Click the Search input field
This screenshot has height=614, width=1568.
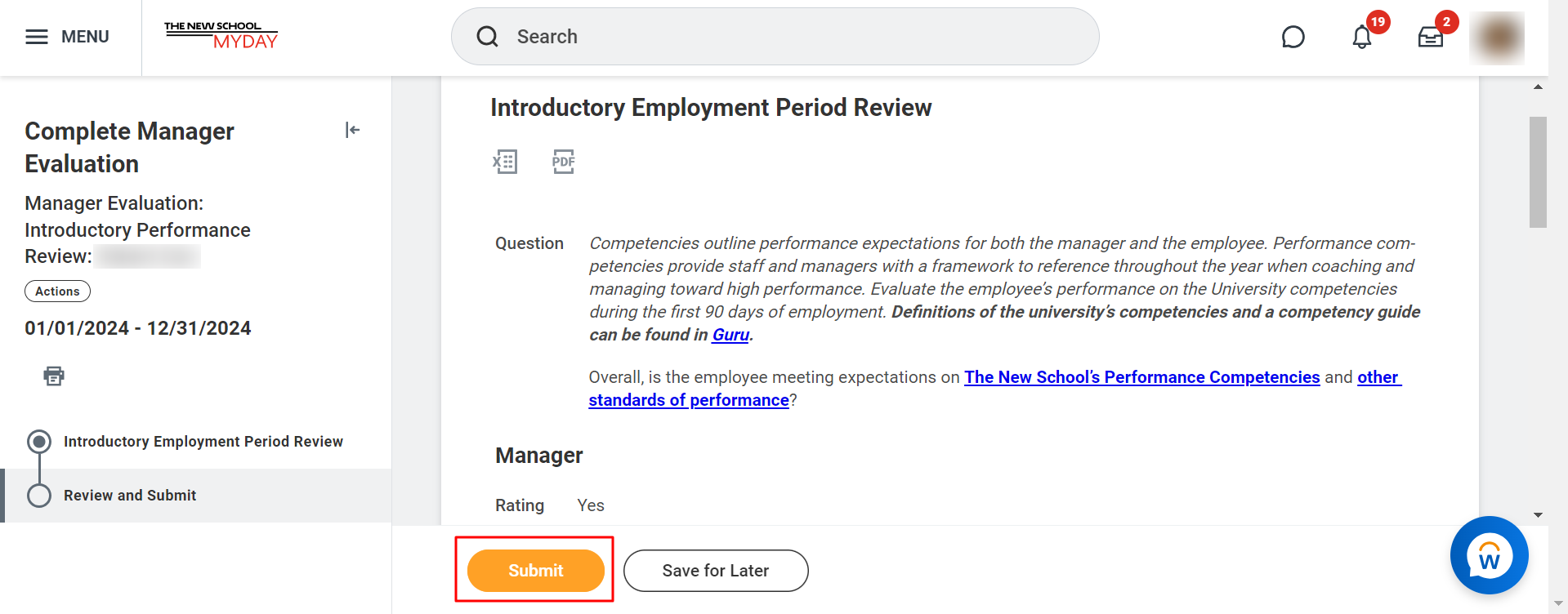click(x=775, y=37)
